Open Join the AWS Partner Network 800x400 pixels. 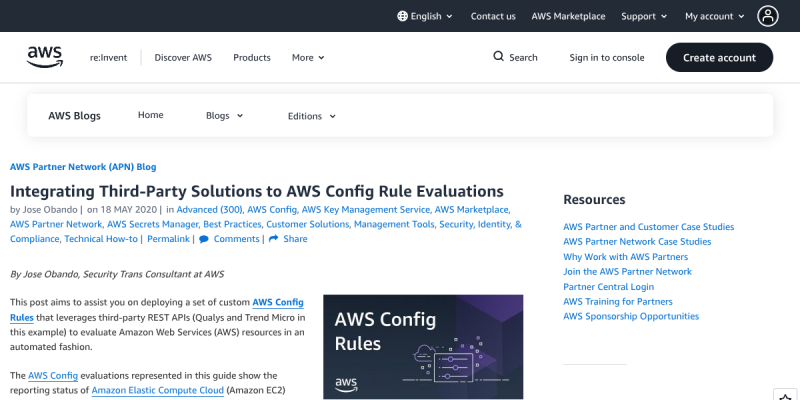click(x=628, y=271)
